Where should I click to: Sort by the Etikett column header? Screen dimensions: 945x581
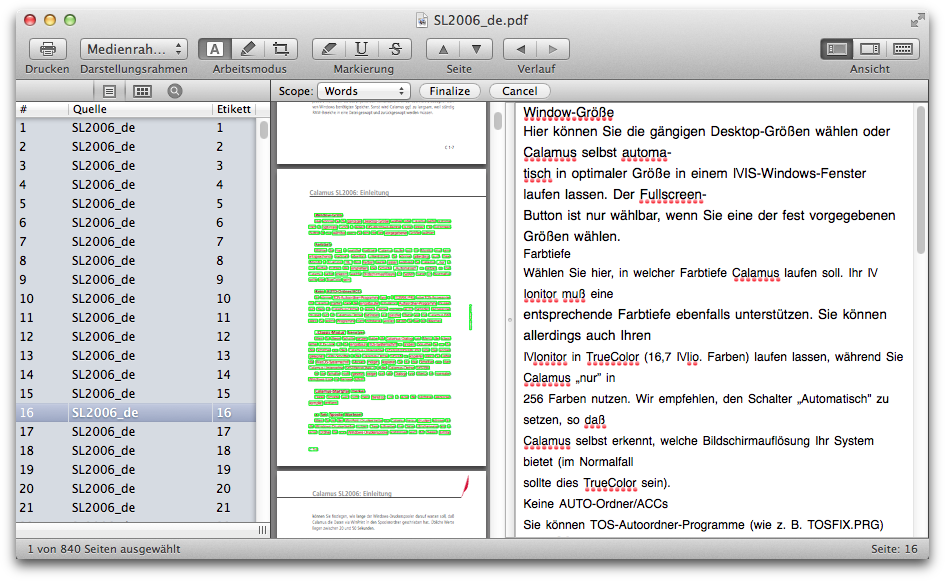tap(234, 109)
